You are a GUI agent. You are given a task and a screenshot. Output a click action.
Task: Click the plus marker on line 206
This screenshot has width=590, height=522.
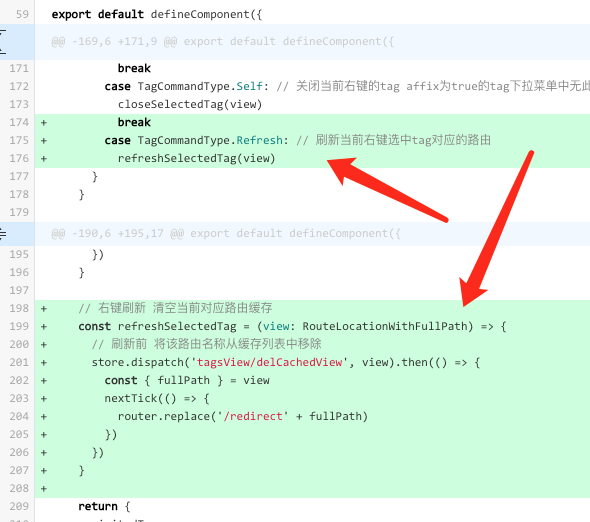[44, 453]
